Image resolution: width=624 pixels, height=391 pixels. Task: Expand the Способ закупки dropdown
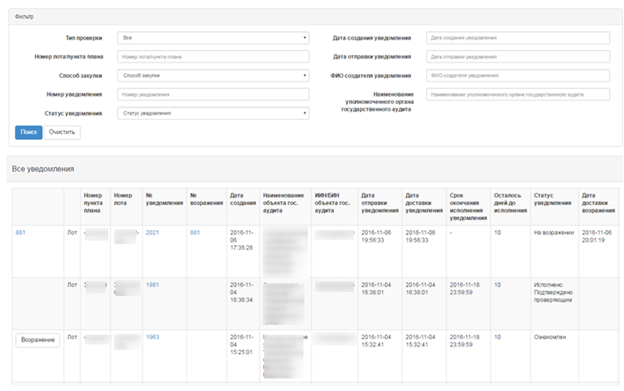(x=213, y=76)
